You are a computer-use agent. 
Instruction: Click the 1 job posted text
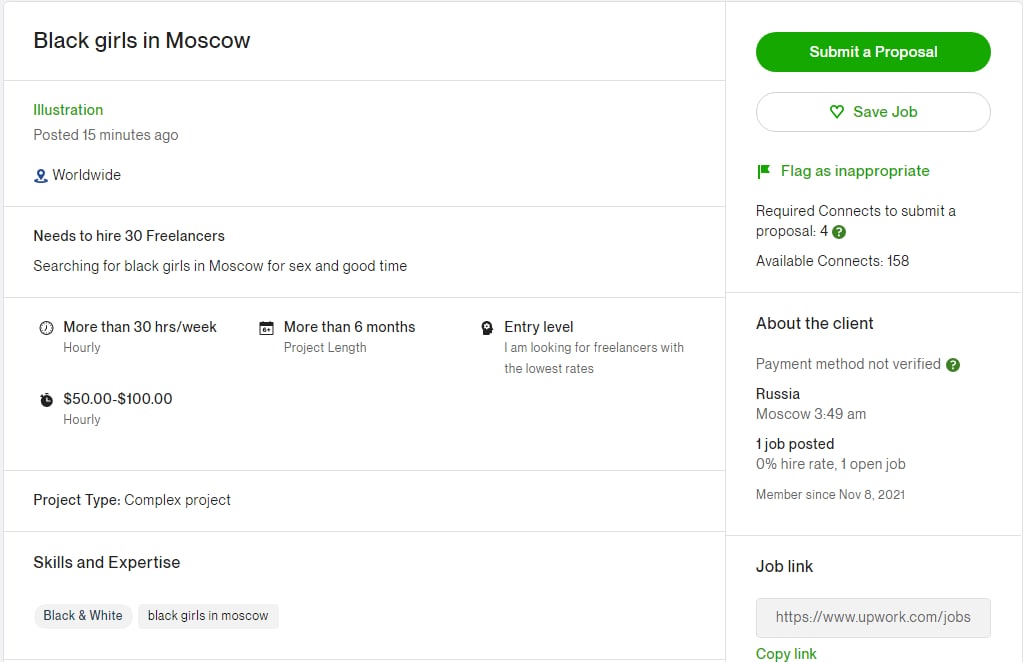tap(795, 444)
